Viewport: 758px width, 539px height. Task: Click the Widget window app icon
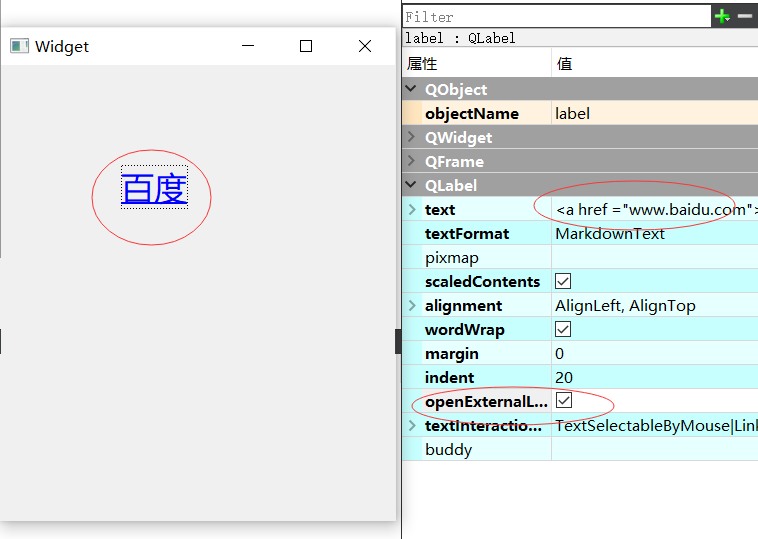[19, 46]
